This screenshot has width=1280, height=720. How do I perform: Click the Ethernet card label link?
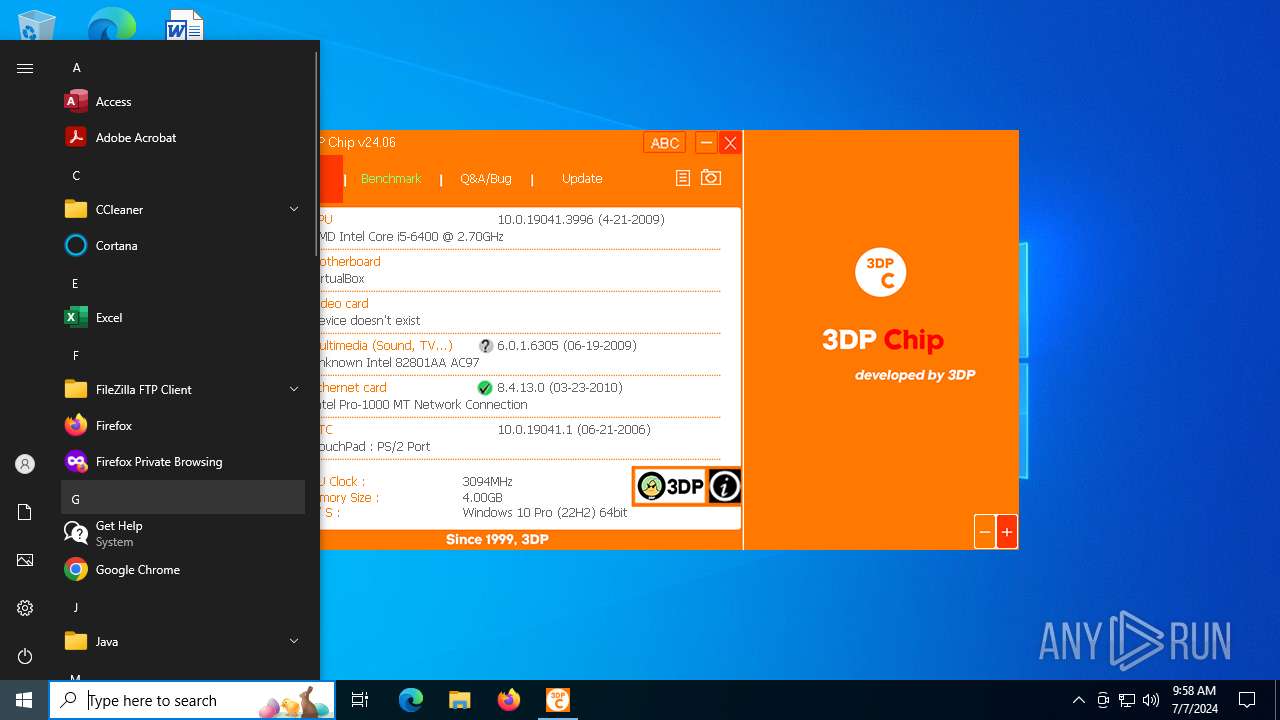(353, 387)
